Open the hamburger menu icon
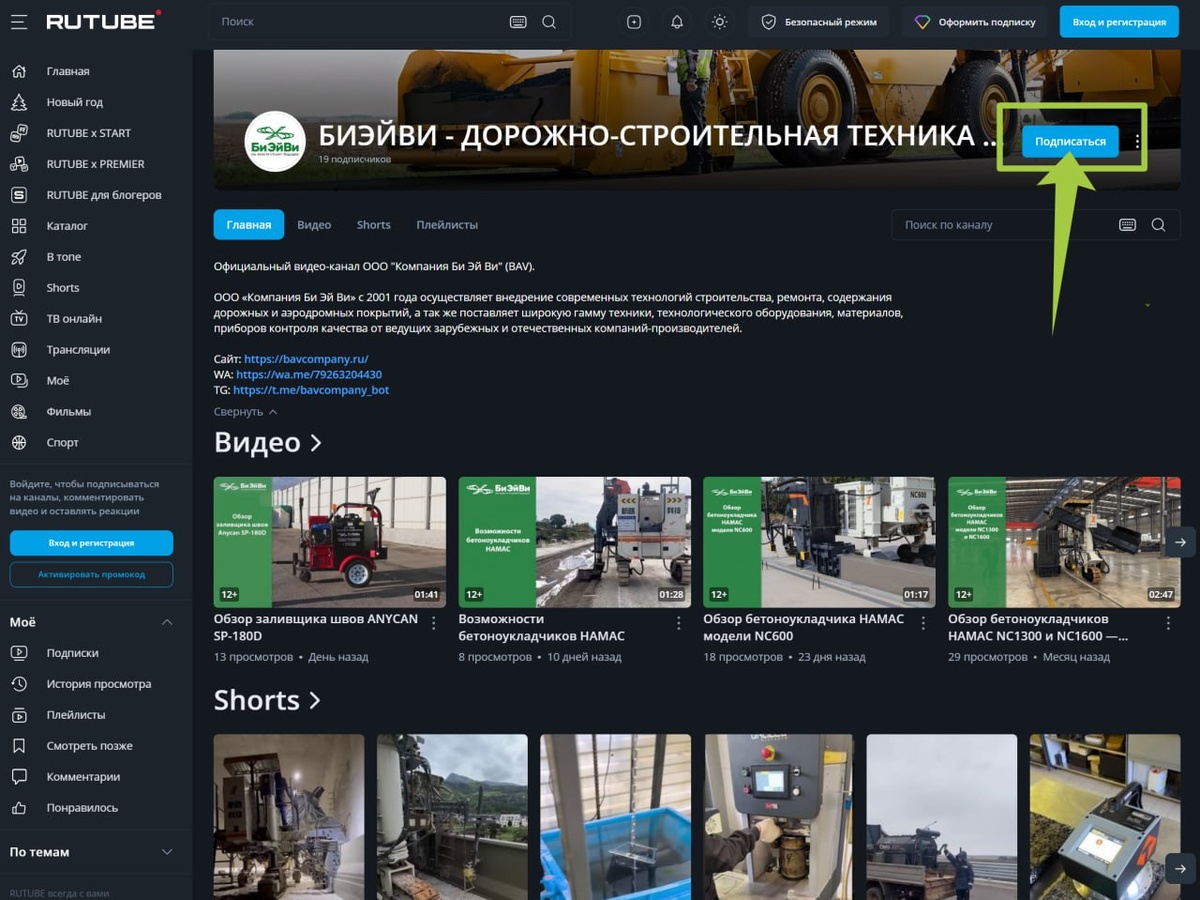The width and height of the screenshot is (1200, 900). [18, 21]
